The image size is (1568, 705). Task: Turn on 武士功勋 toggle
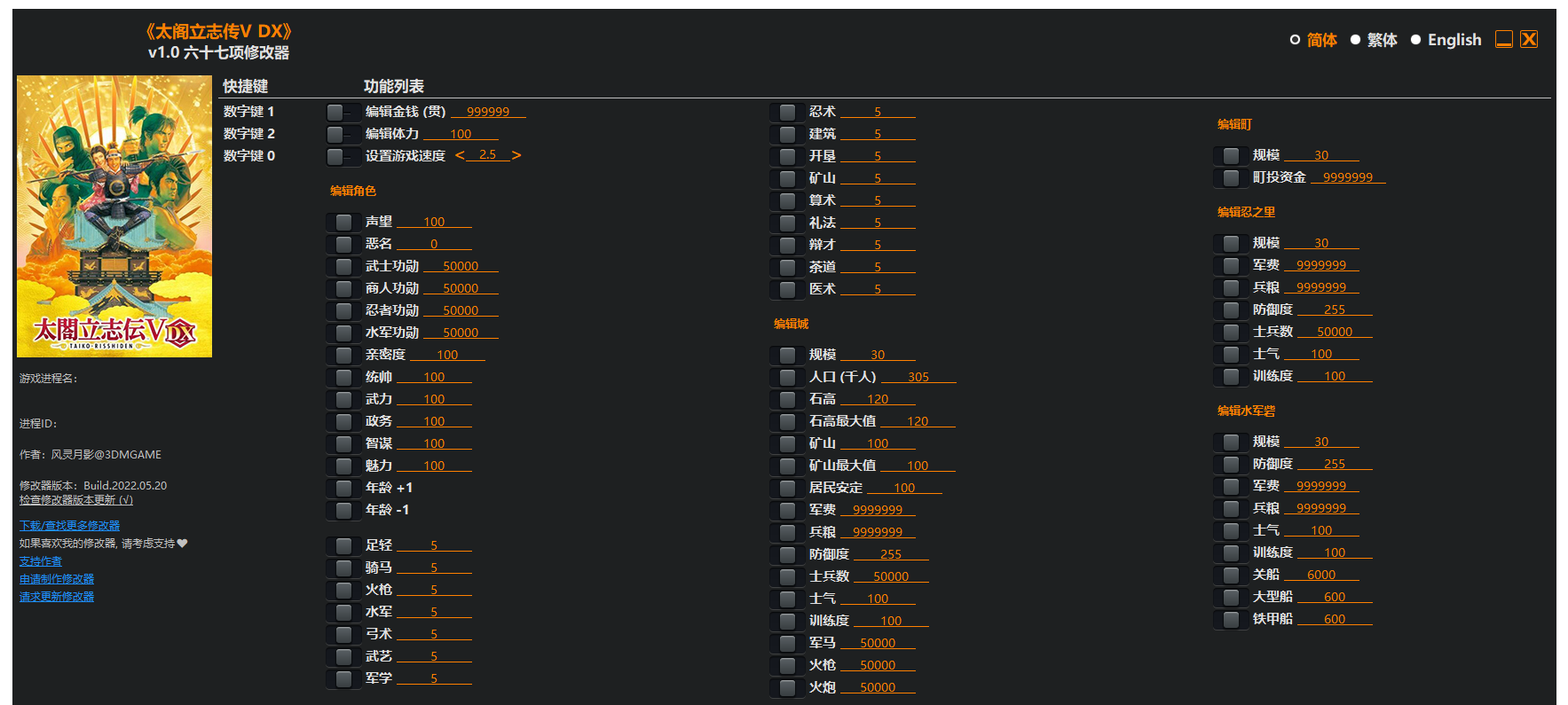coord(342,266)
